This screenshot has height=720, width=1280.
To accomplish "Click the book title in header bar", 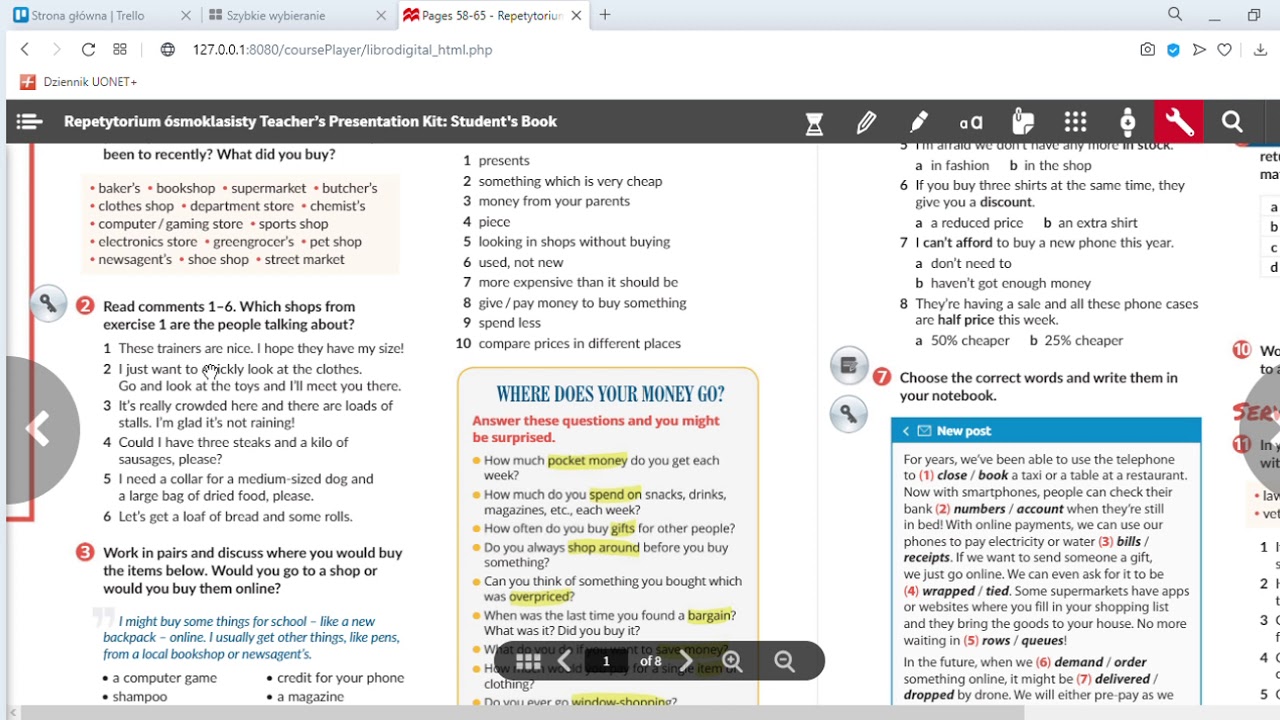I will coord(310,122).
